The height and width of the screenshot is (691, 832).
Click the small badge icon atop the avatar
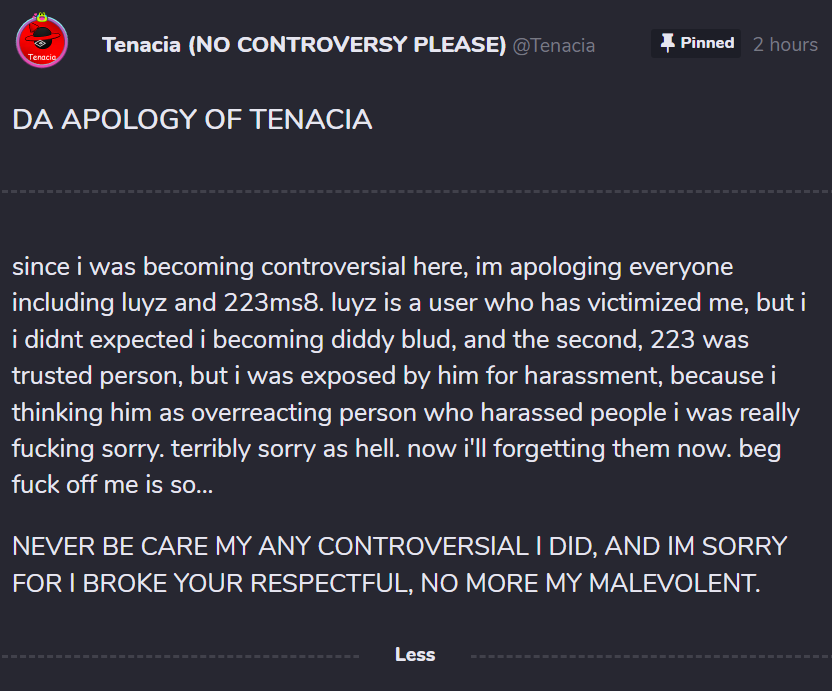(x=42, y=17)
